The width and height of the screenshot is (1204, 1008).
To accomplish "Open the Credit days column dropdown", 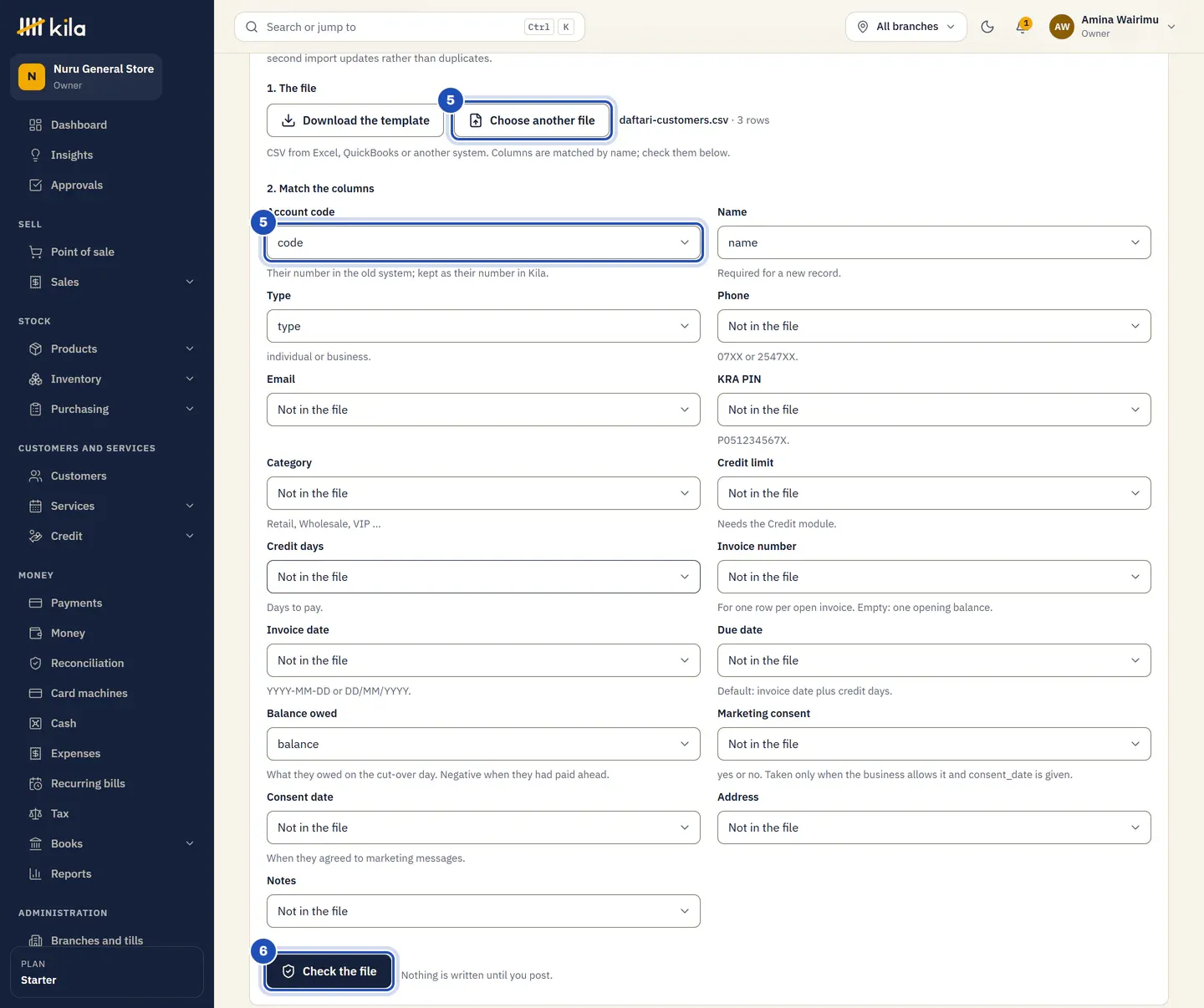I will click(483, 577).
